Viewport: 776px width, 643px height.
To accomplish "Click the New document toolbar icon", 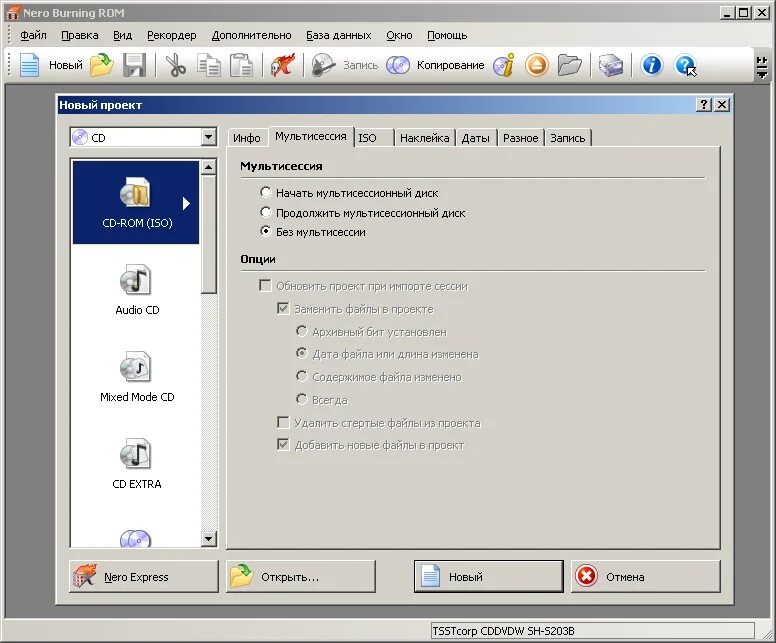I will [29, 65].
